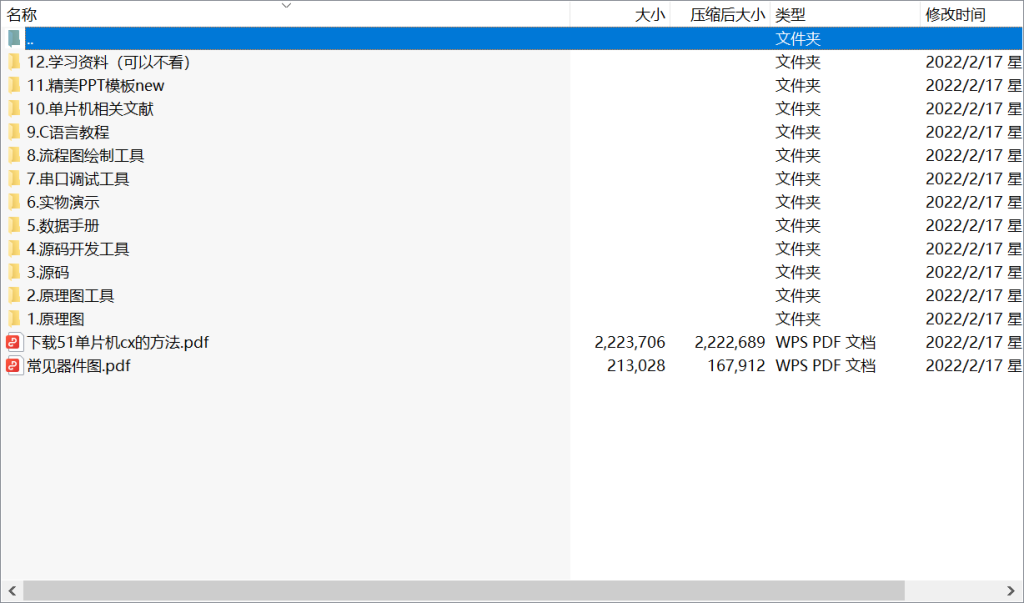Image resolution: width=1024 pixels, height=603 pixels.
Task: Toggle the sort arrow above the name column
Action: click(286, 5)
